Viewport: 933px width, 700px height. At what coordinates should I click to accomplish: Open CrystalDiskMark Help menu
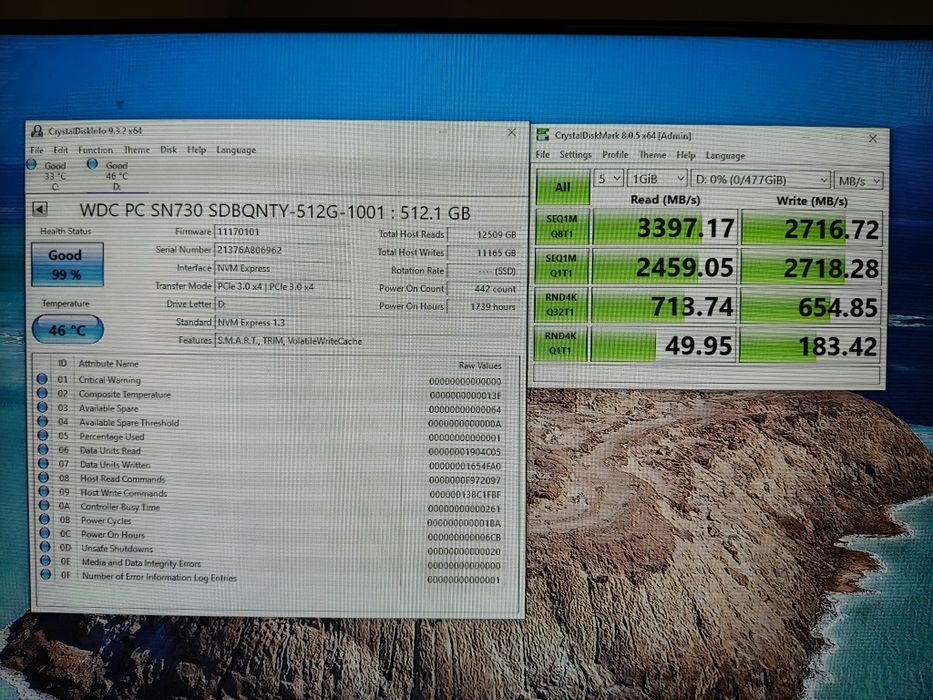tap(685, 155)
